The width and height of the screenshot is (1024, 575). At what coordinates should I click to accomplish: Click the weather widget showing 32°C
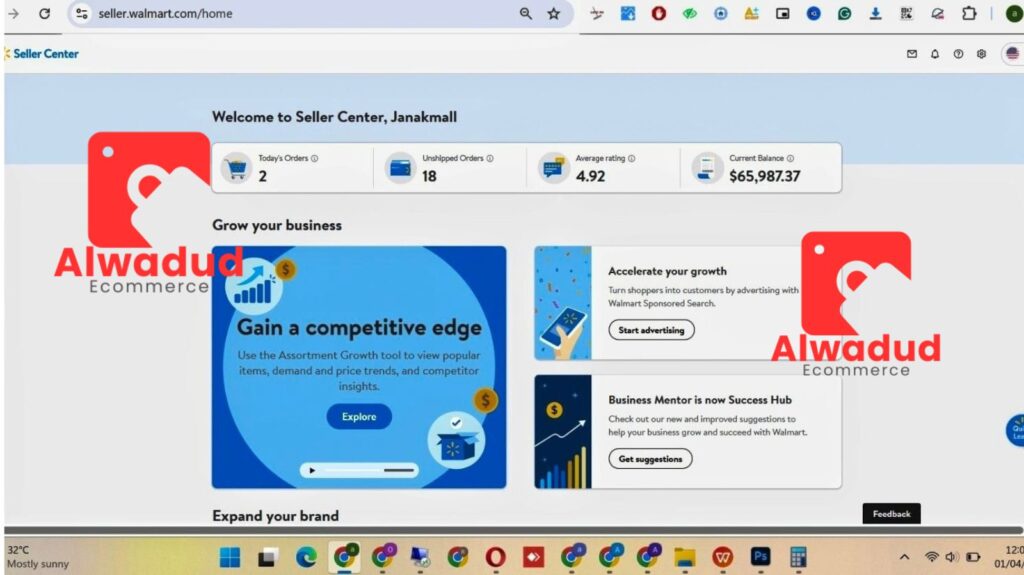click(x=38, y=557)
